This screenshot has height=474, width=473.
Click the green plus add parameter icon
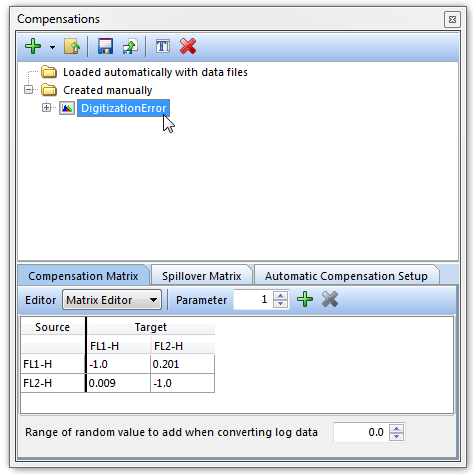305,299
